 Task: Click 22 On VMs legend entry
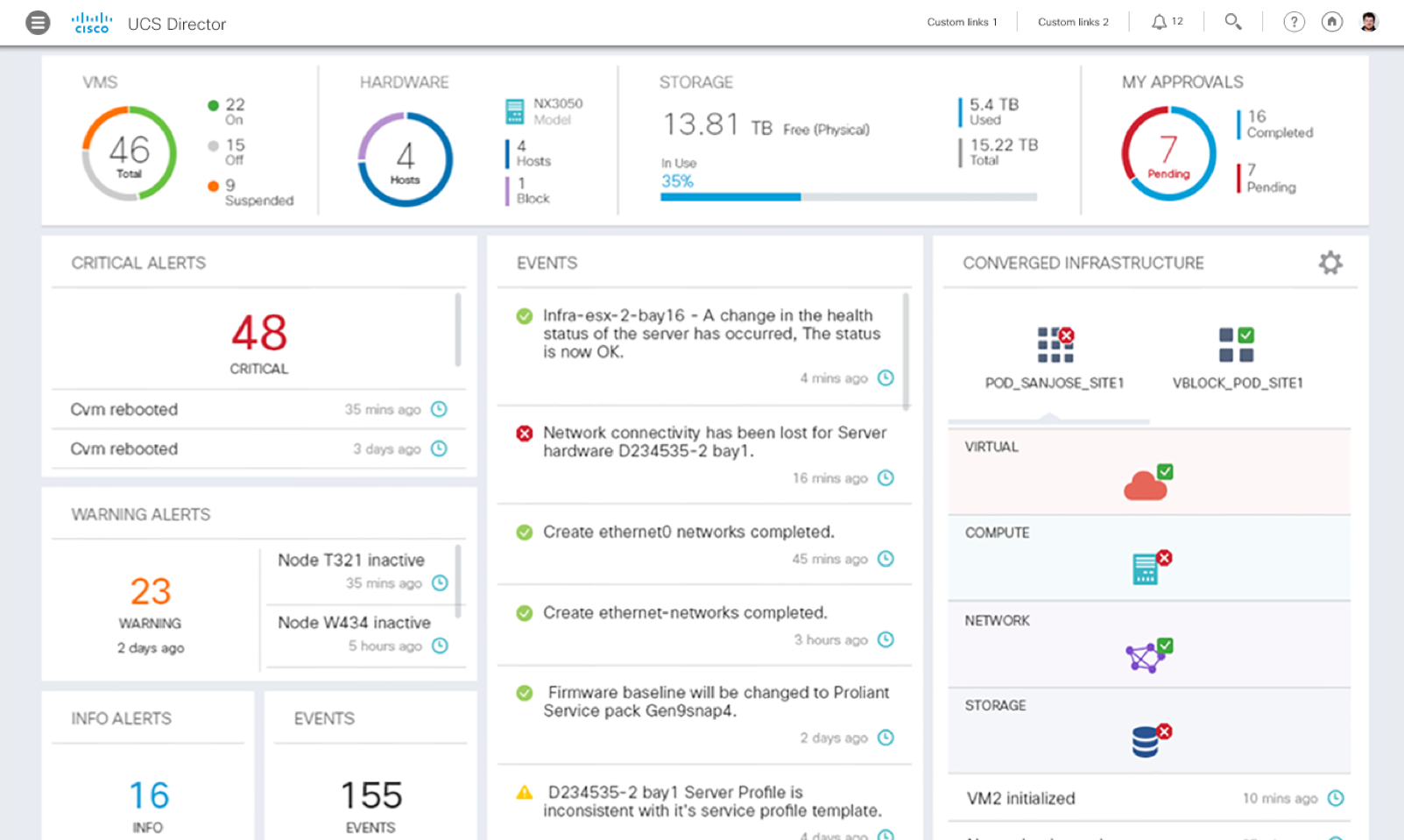tap(227, 111)
